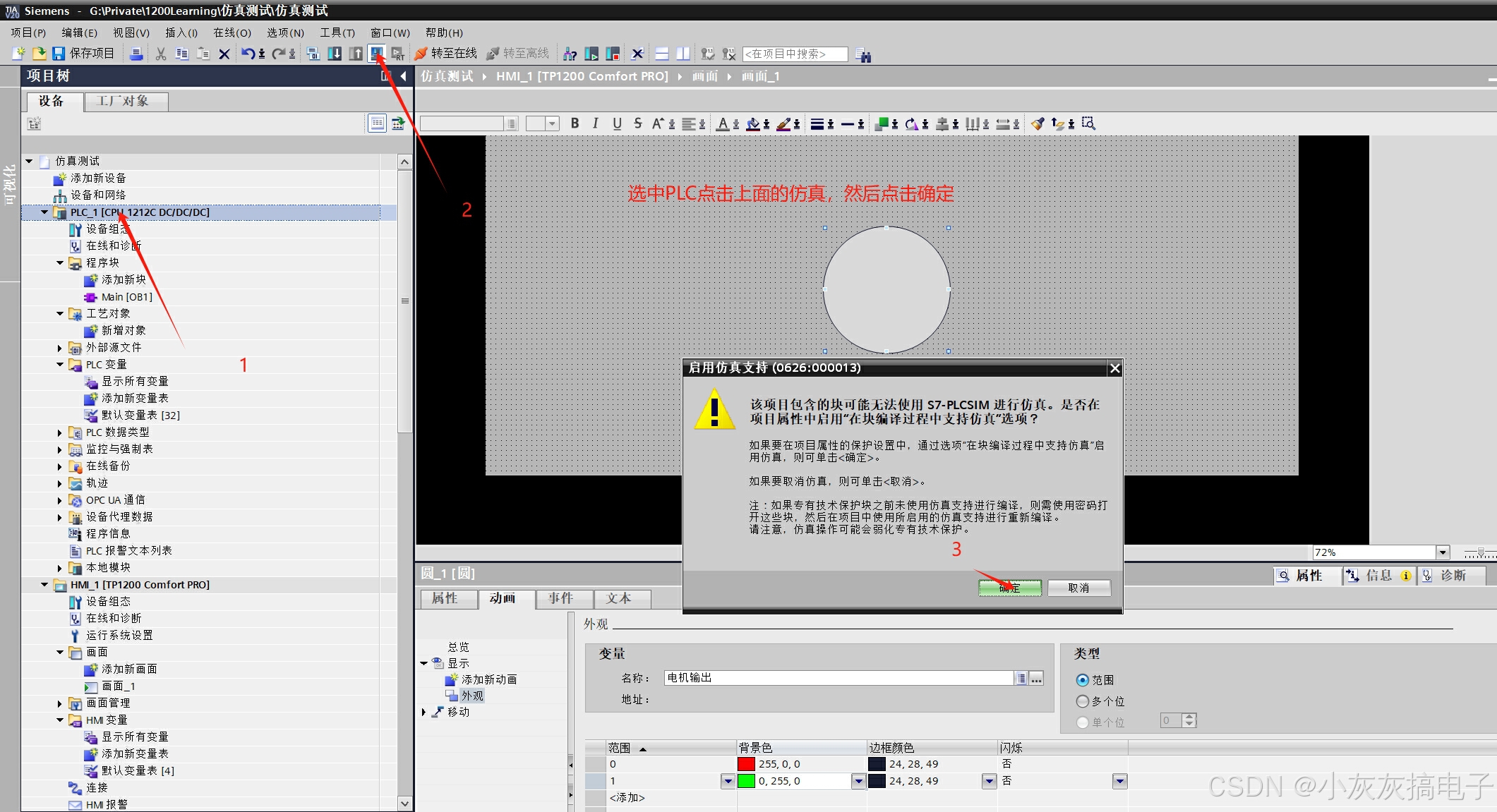Click the Cut scissors icon
The height and width of the screenshot is (812, 1497).
pos(161,54)
